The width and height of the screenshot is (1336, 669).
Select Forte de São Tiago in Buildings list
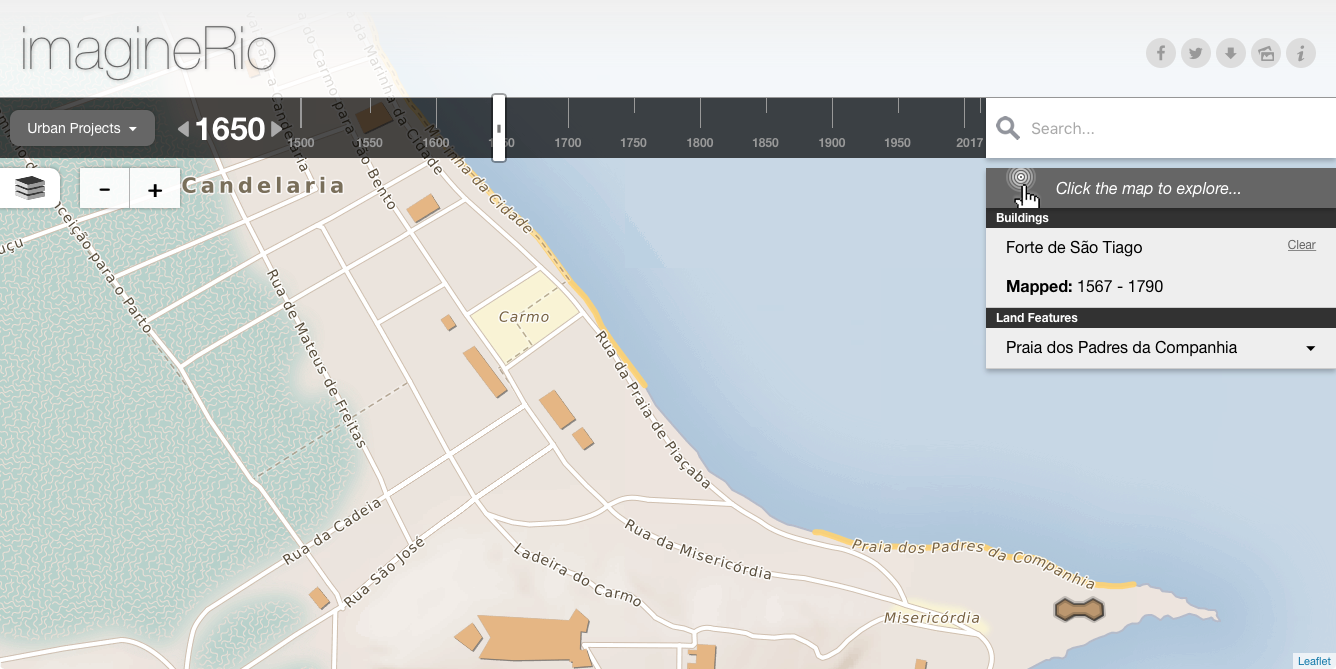pos(1074,247)
